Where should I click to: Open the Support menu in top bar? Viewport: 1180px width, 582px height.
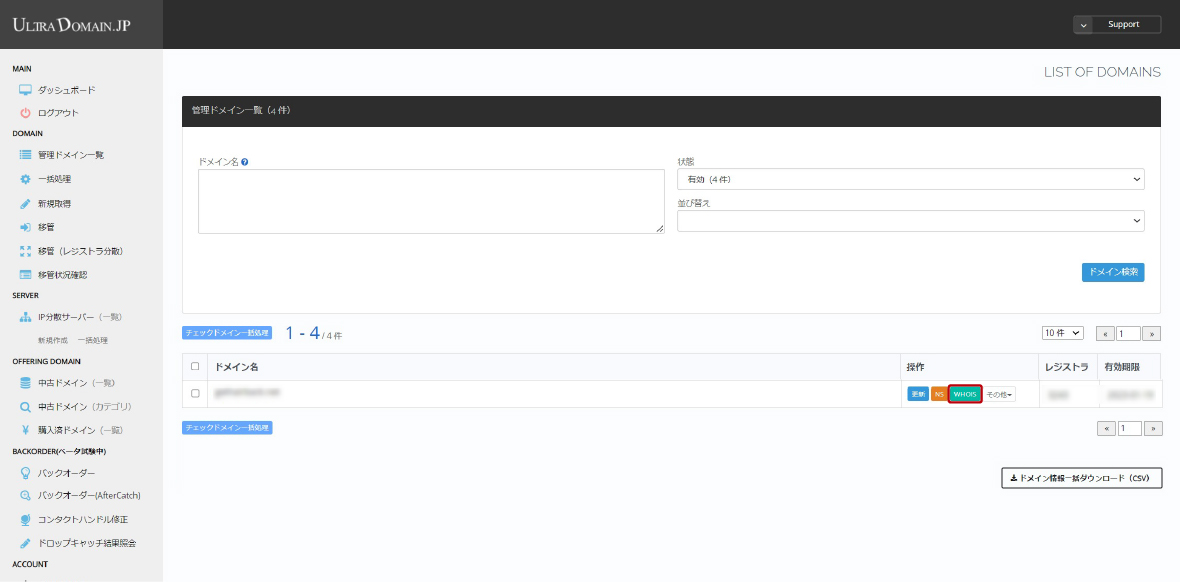(x=1117, y=25)
